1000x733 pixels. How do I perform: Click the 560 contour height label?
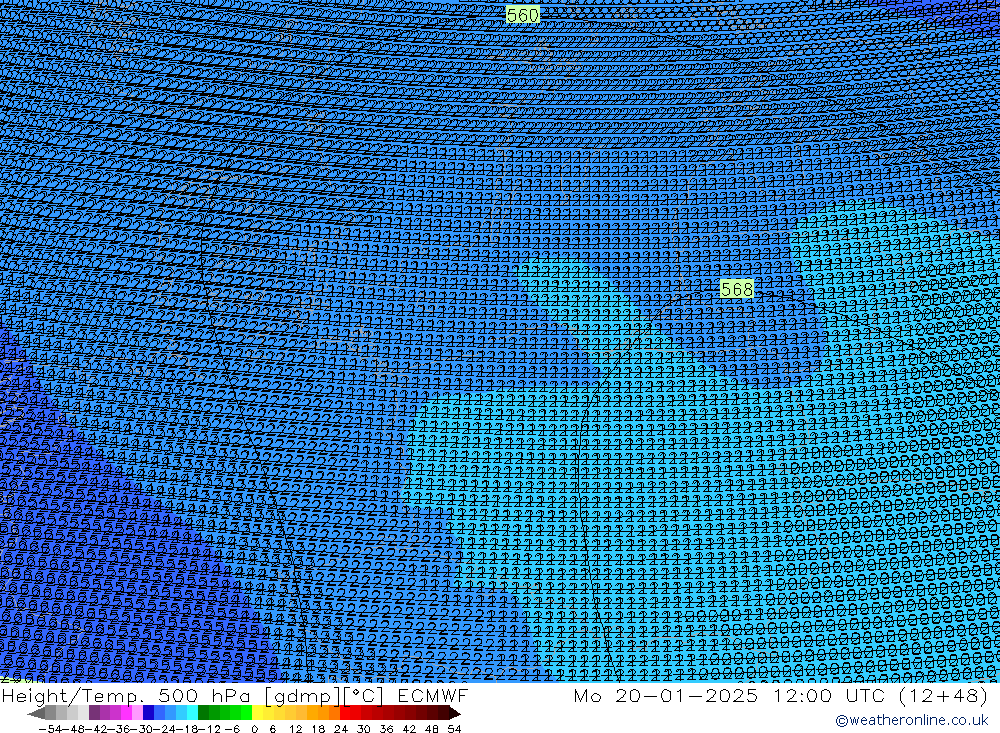coord(522,14)
